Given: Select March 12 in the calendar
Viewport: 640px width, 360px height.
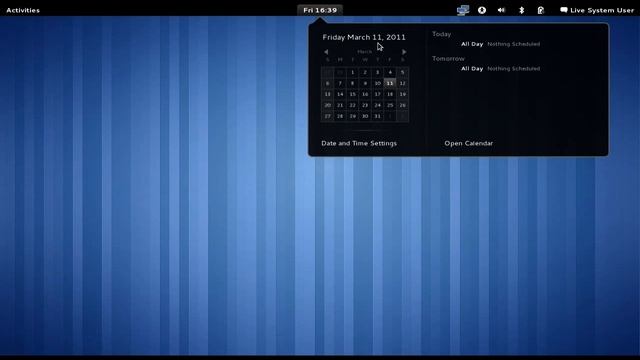Looking at the screenshot, I should [402, 83].
